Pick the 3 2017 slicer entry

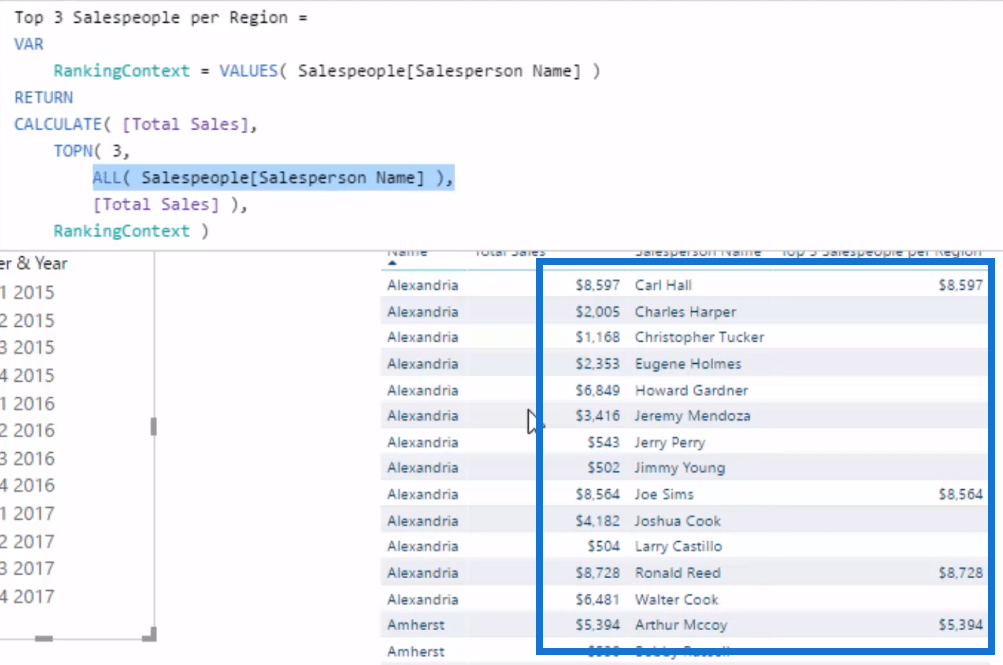point(28,569)
